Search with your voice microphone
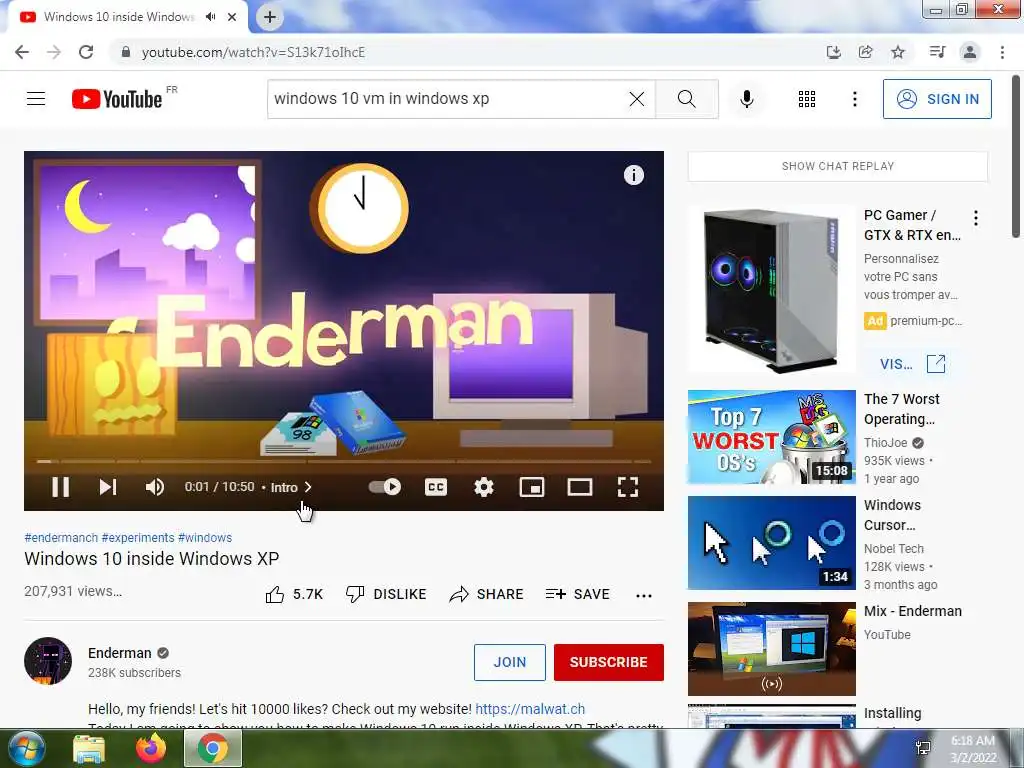 click(x=747, y=99)
